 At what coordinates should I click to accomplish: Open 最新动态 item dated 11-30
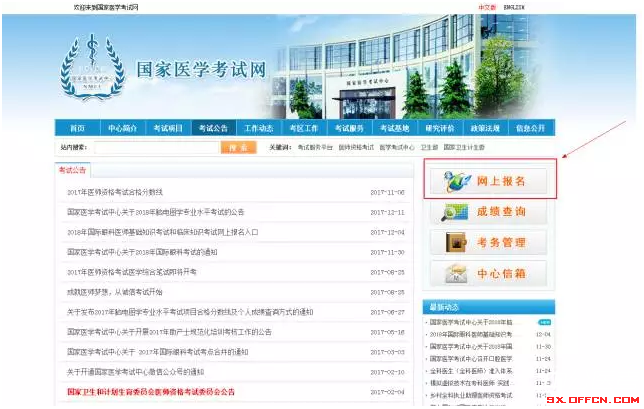tap(471, 347)
